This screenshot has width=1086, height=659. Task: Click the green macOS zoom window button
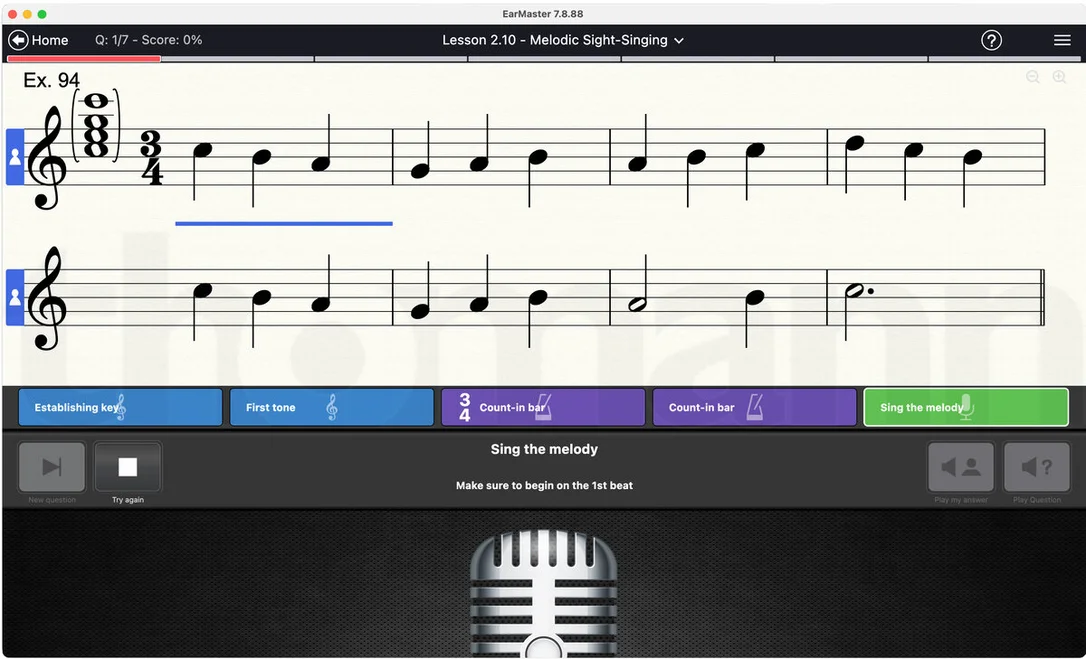click(x=42, y=14)
